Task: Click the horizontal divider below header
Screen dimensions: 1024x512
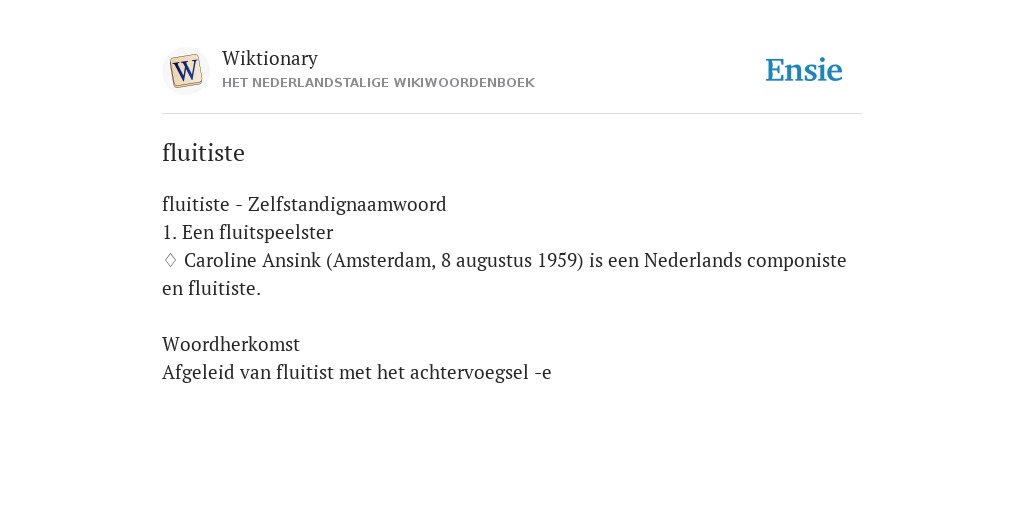Action: (x=512, y=114)
